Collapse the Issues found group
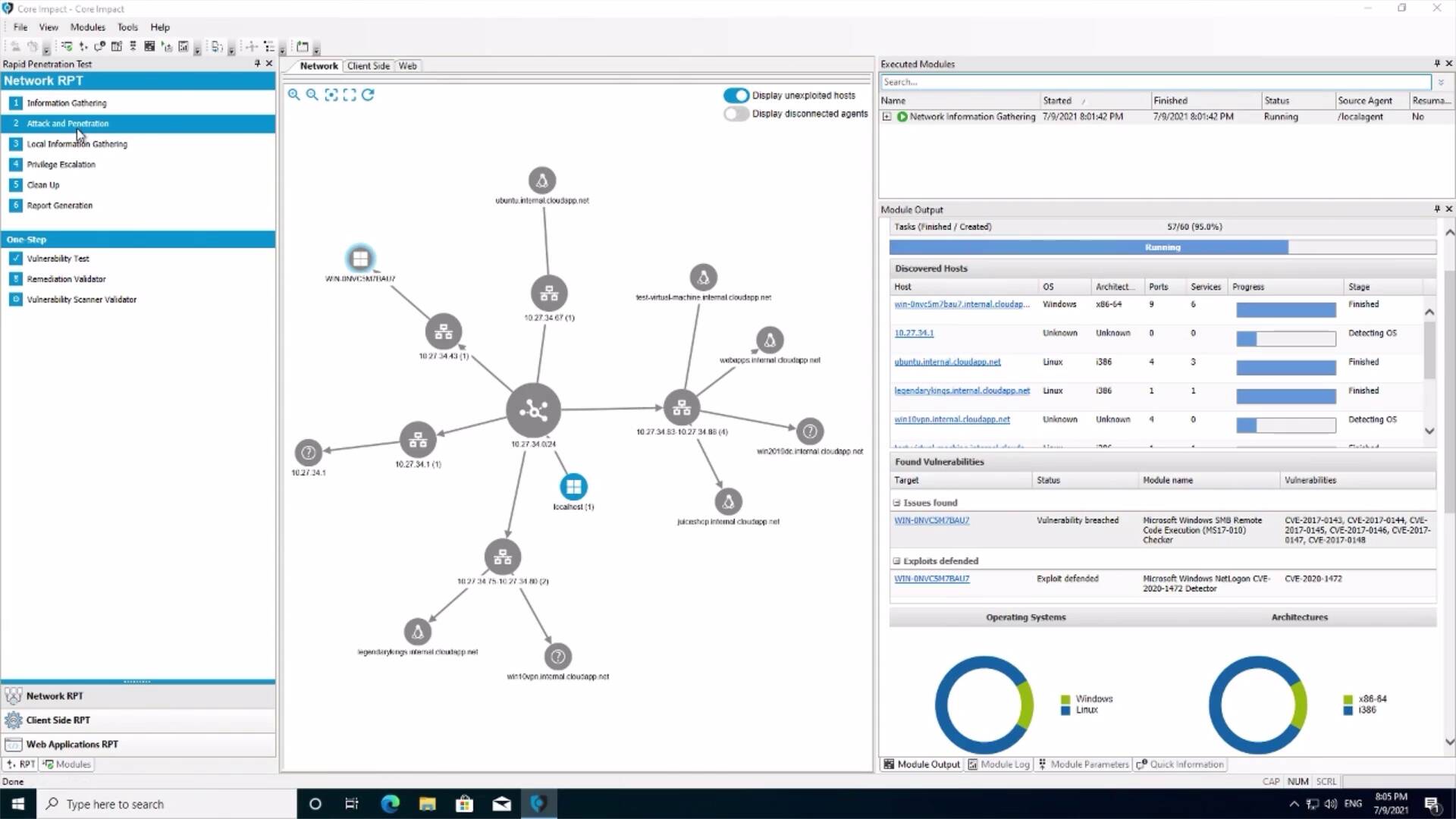 tap(896, 503)
